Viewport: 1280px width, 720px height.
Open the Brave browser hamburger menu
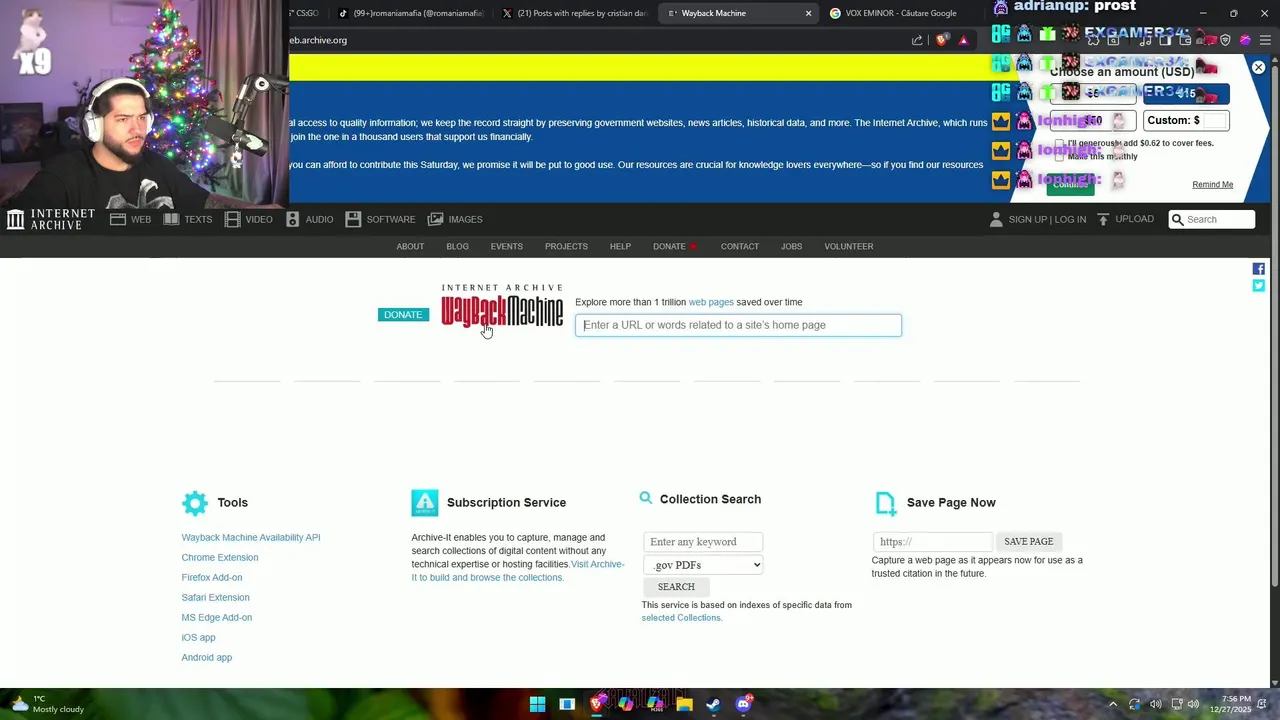coord(1265,40)
